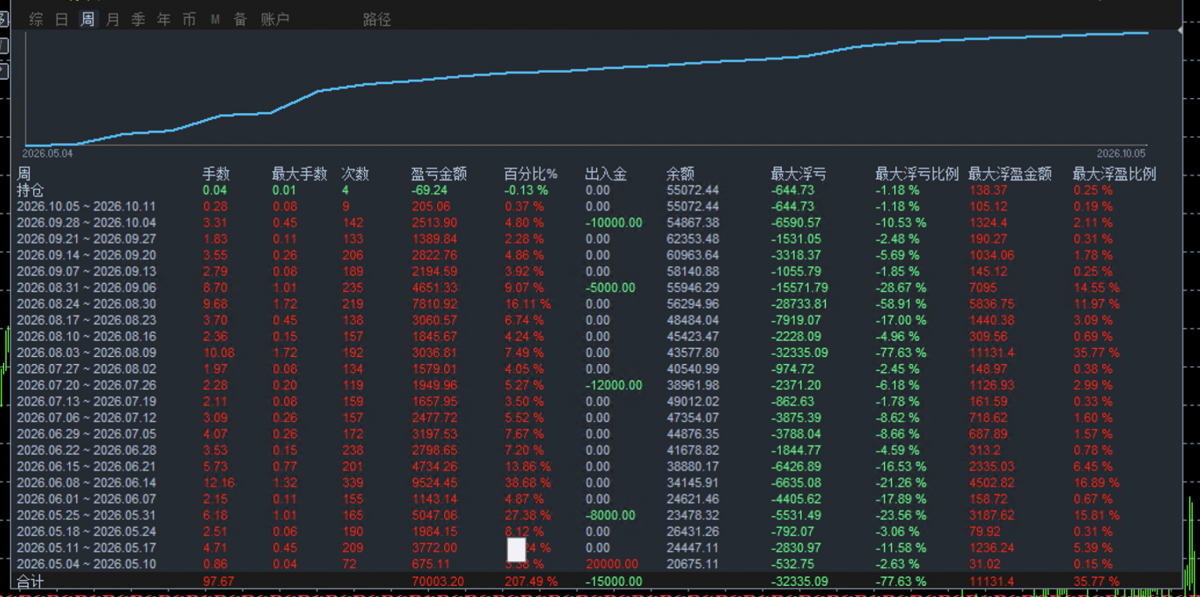This screenshot has width=1200, height=597.
Task: Select the 持仓 position row label
Action: coord(31,190)
